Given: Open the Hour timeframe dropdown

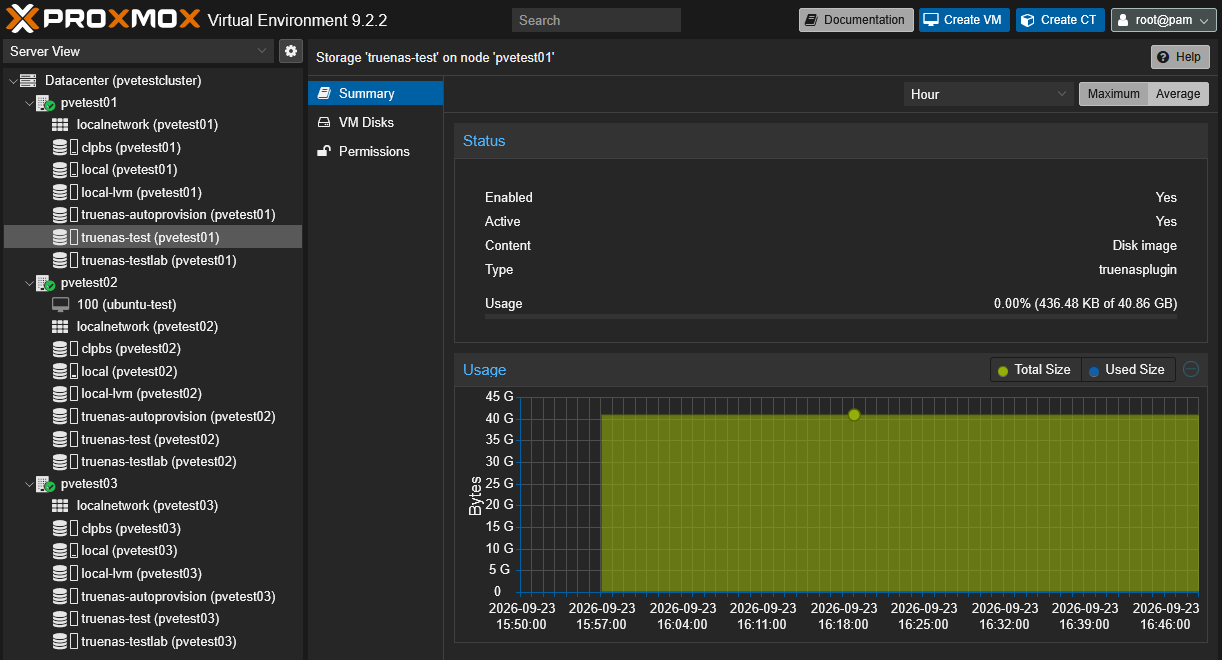Looking at the screenshot, I should point(988,94).
